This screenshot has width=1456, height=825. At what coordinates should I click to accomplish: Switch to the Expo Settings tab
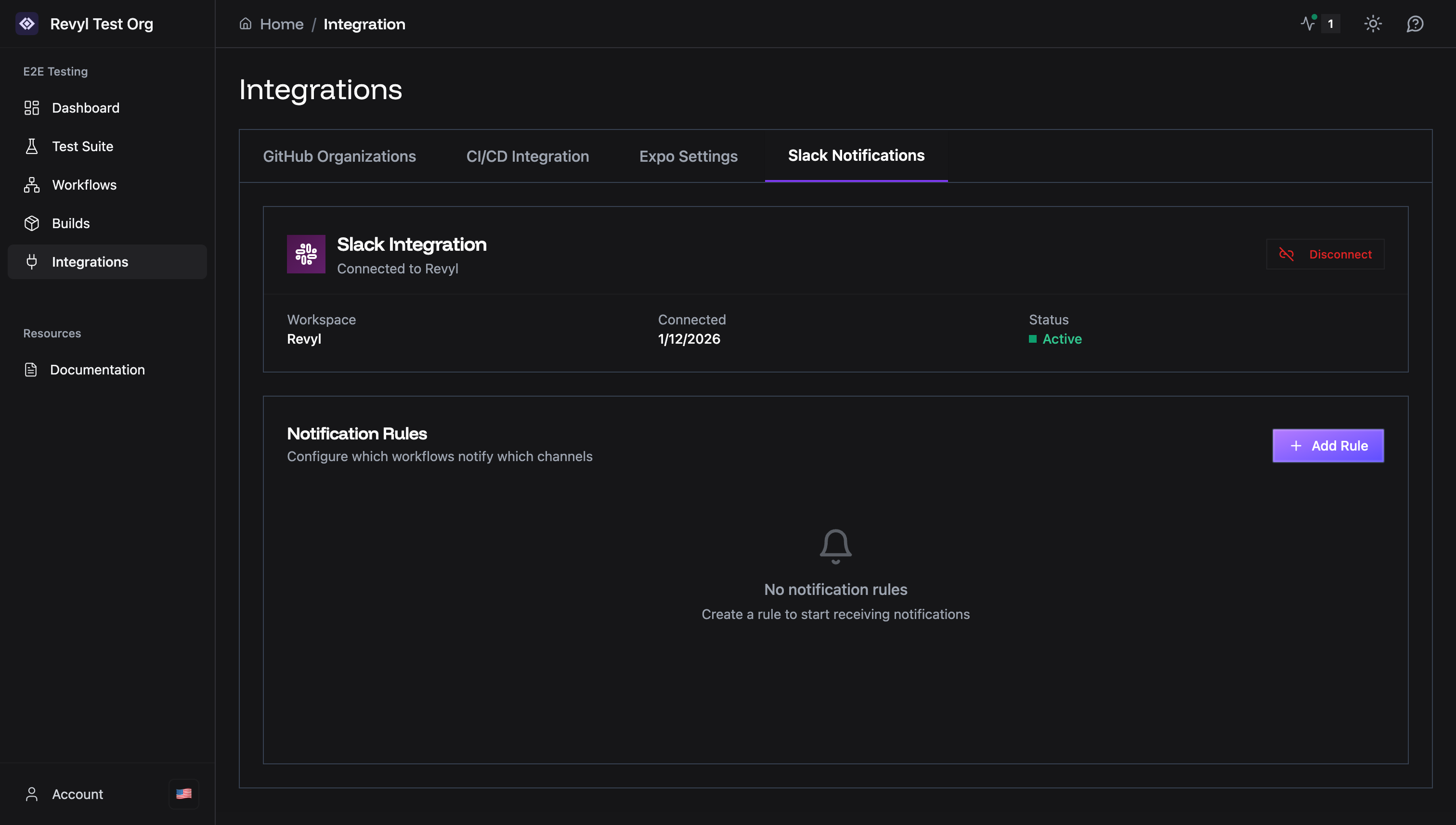coord(688,156)
